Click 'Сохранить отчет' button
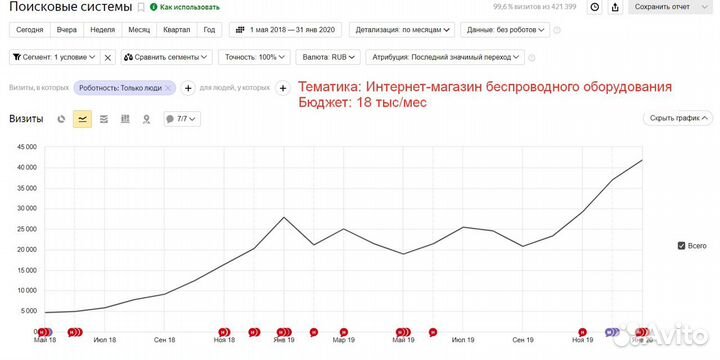Screen dimensions: 720x360 [x=662, y=7]
